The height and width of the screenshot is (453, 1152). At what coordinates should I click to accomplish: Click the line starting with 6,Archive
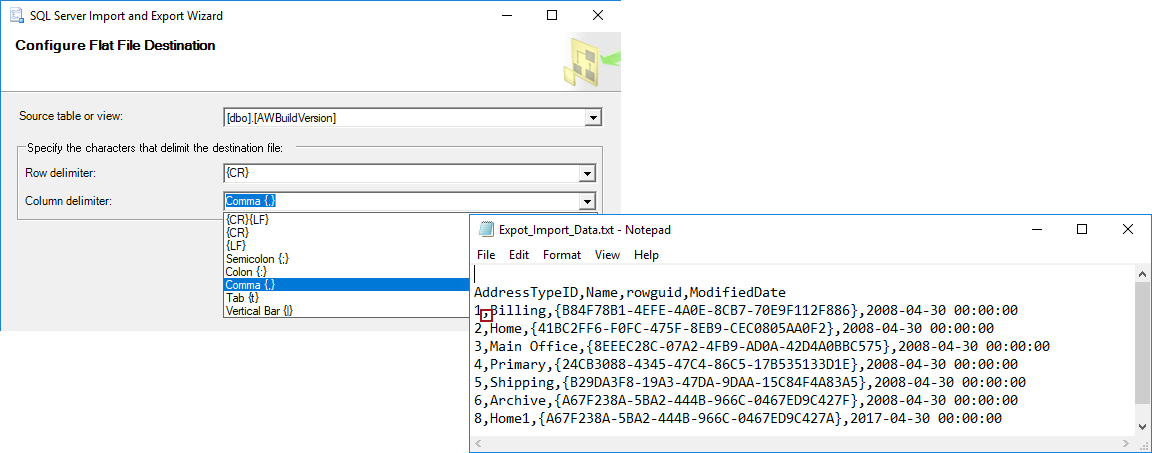point(746,400)
